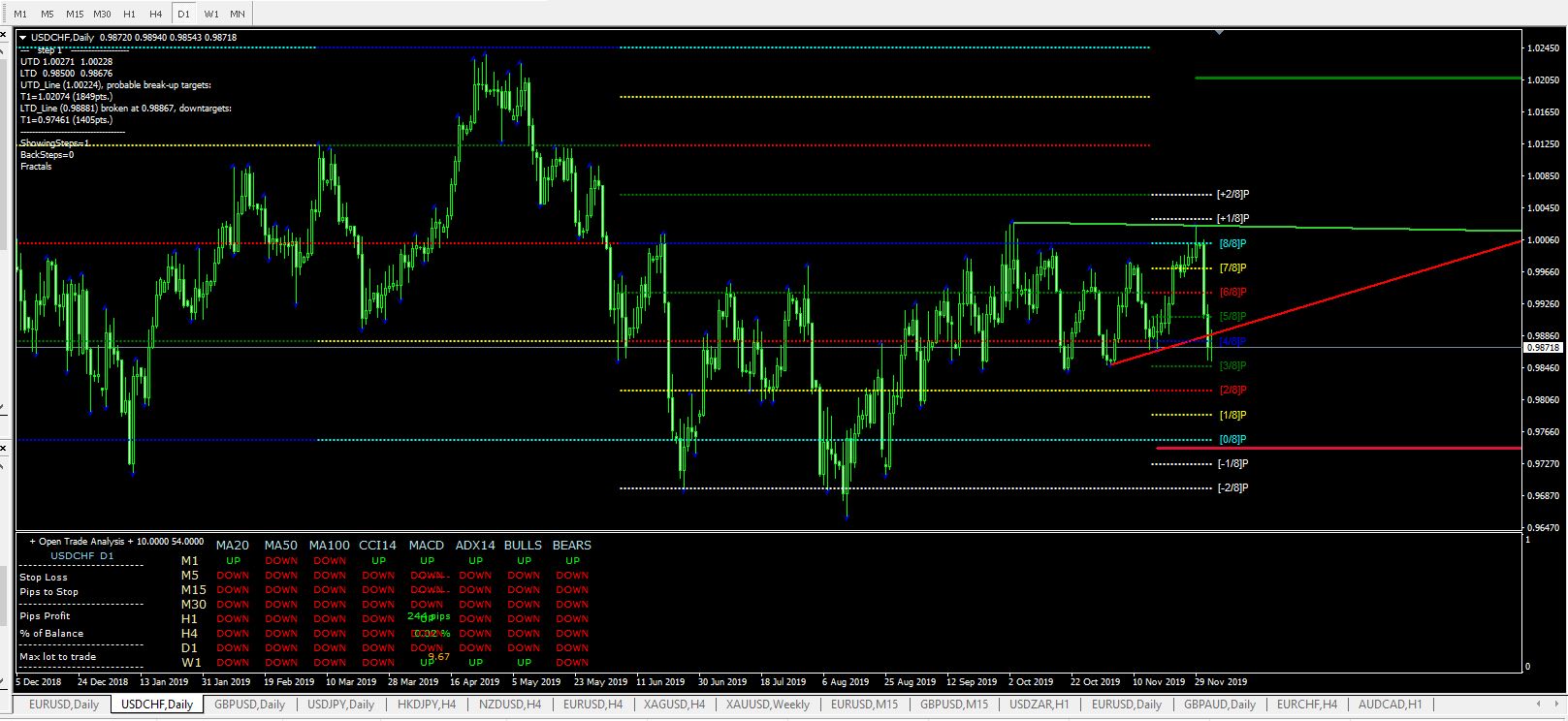1568x721 pixels.
Task: Select the thick green horizontal line near 1.02050
Action: (1358, 78)
